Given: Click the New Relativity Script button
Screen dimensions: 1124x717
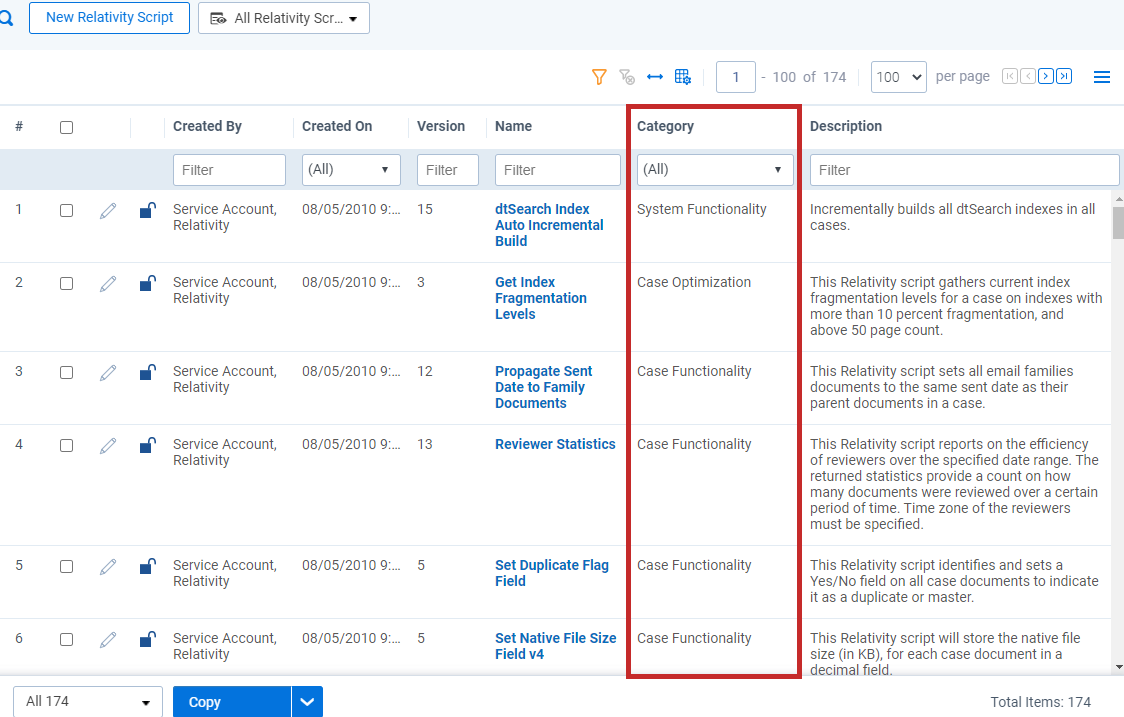Looking at the screenshot, I should pos(110,17).
